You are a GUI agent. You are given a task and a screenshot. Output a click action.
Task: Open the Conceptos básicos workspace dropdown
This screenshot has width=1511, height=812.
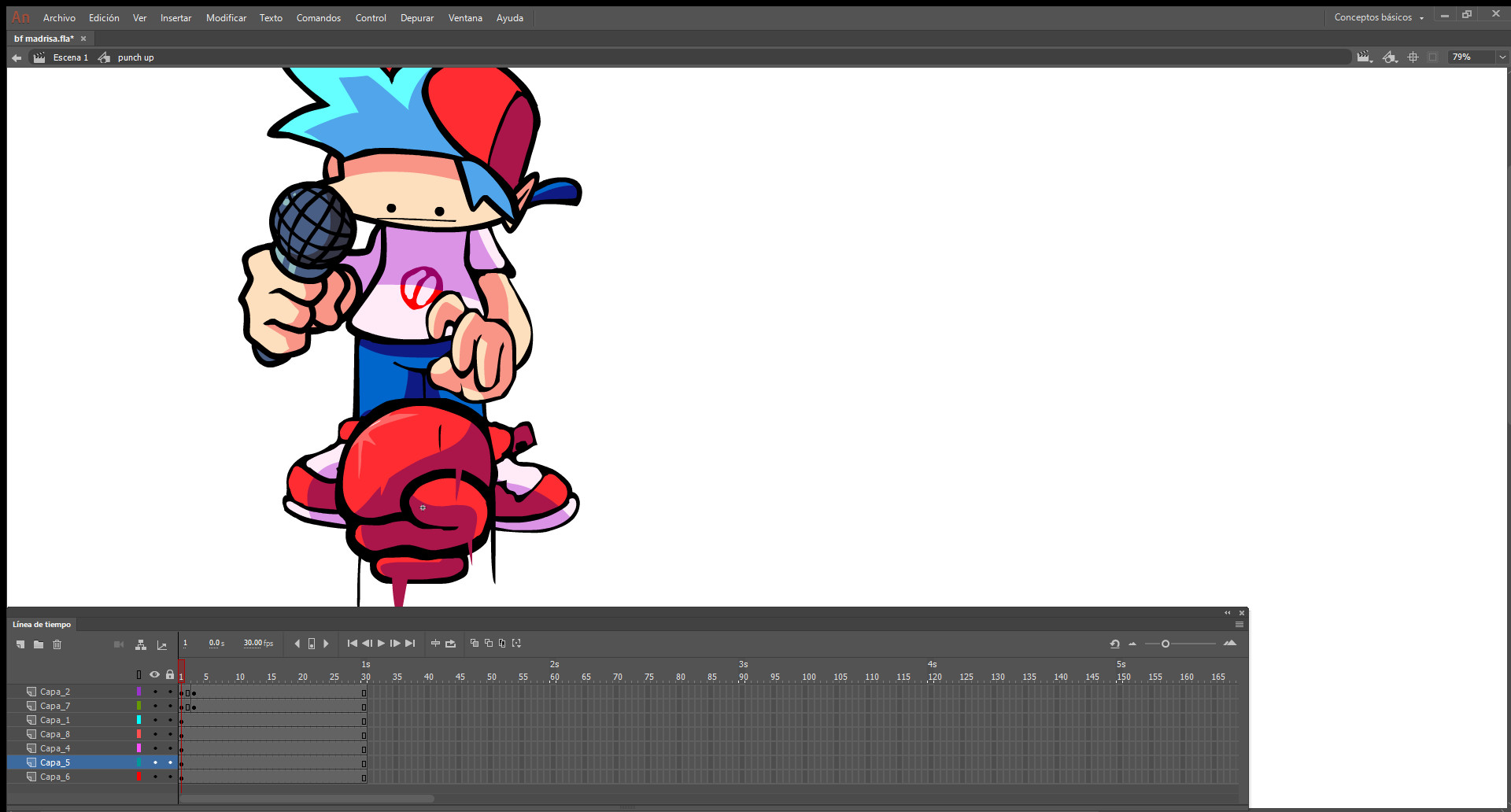pyautogui.click(x=1379, y=17)
